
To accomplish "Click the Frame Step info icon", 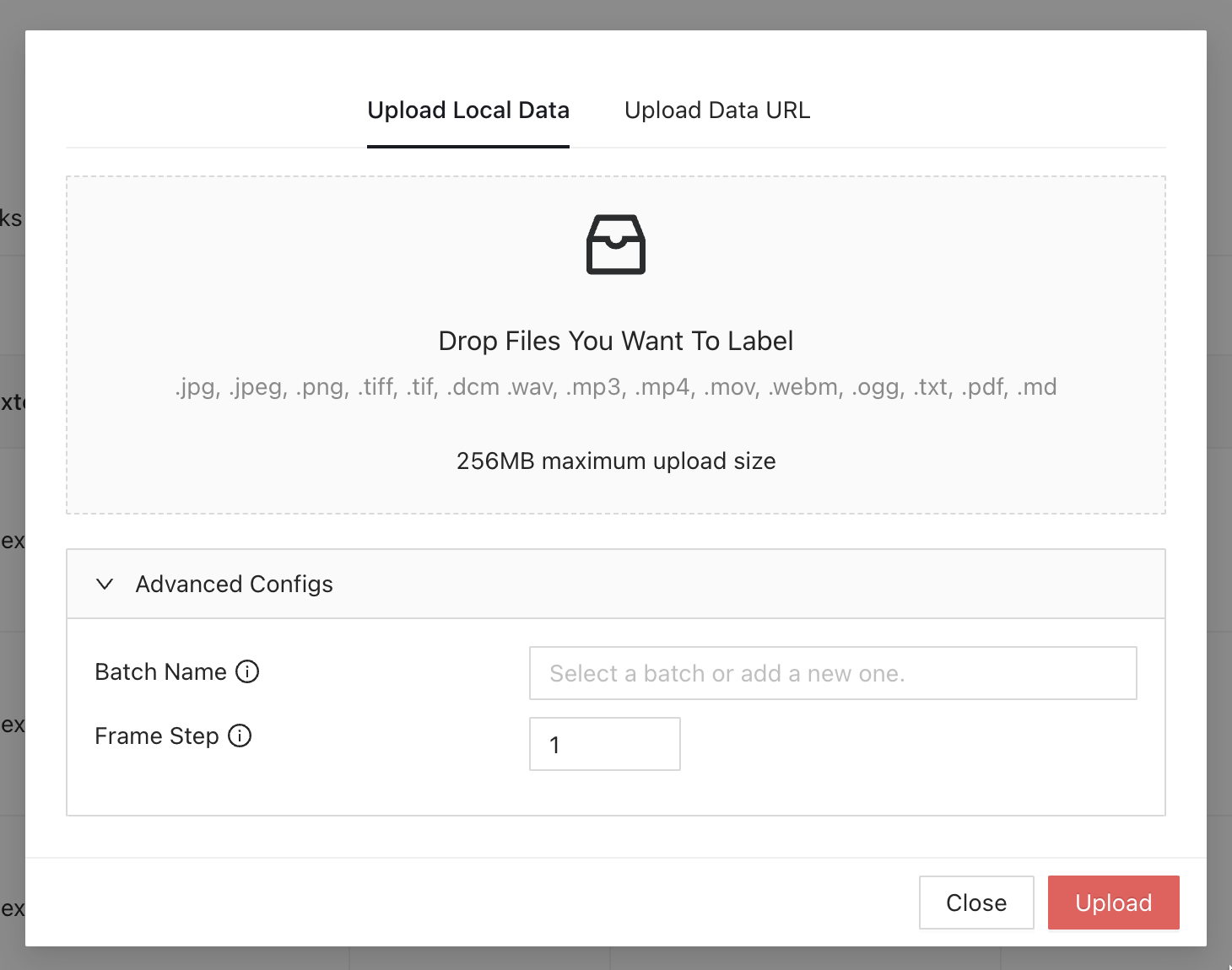I will [x=240, y=736].
